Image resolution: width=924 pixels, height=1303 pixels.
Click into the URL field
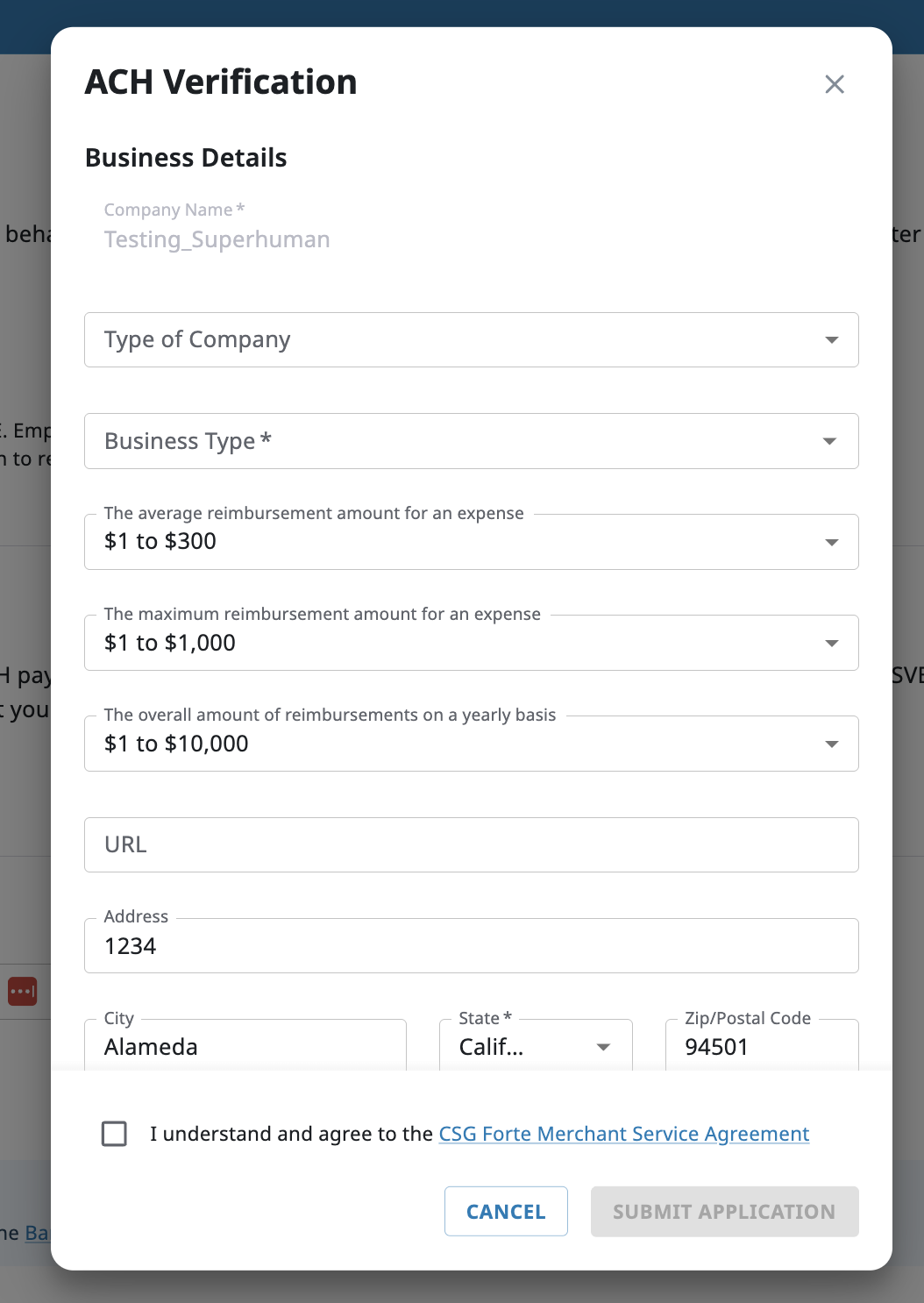pos(471,844)
